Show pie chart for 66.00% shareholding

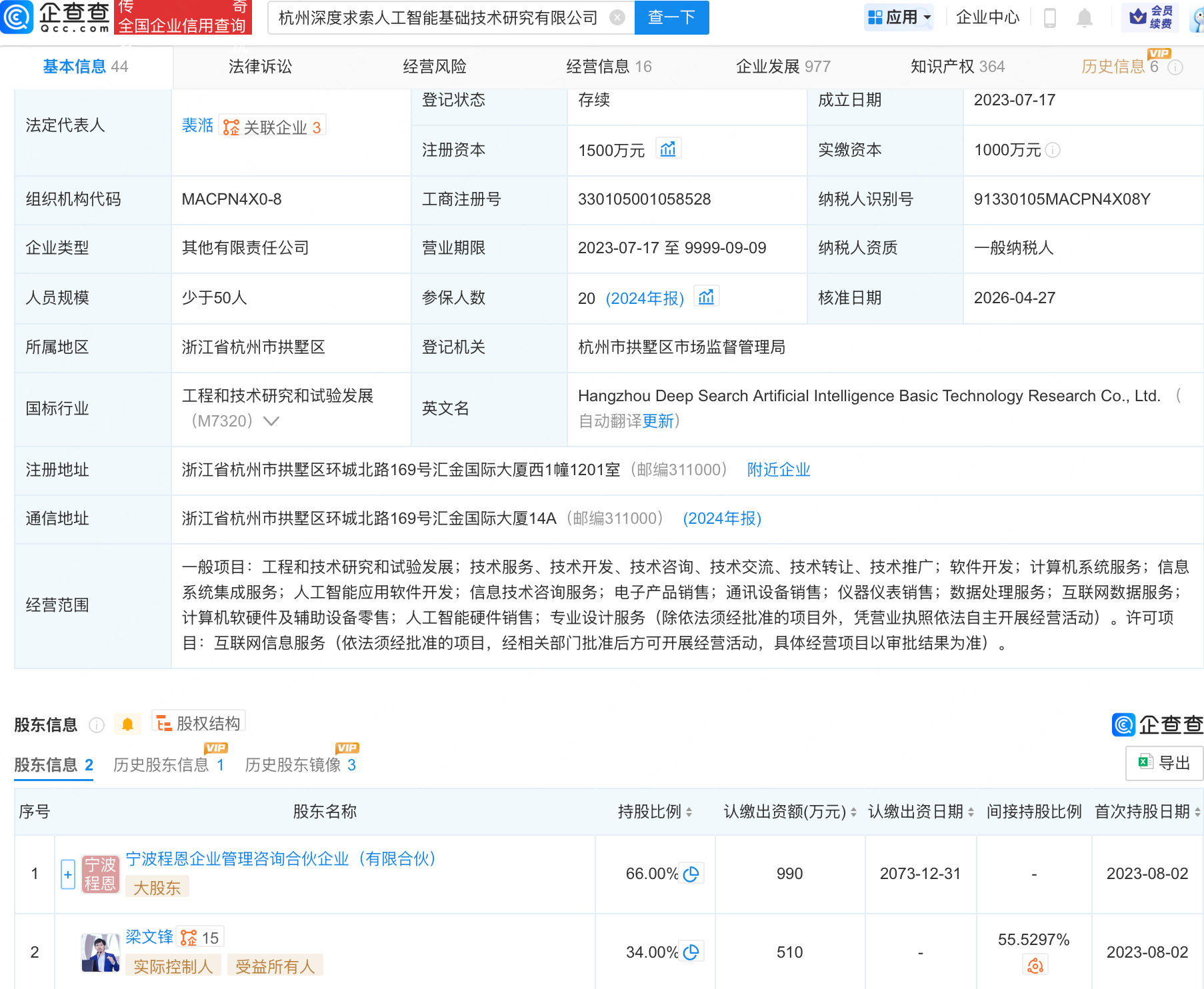691,874
